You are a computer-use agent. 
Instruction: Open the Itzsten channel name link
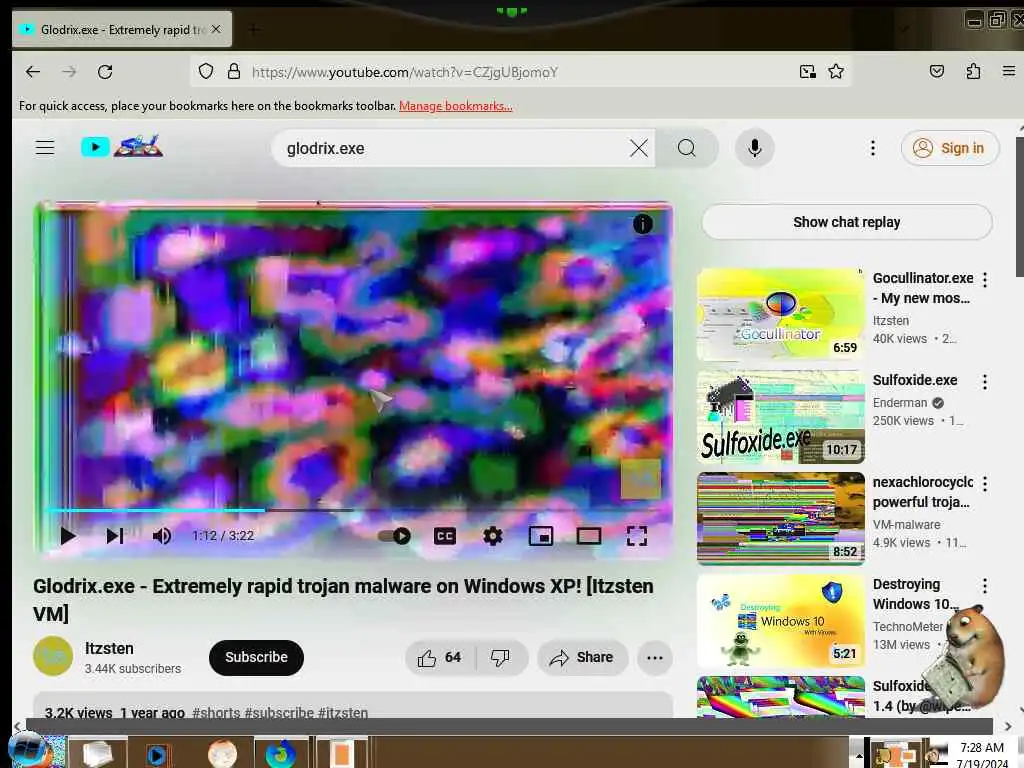point(109,648)
